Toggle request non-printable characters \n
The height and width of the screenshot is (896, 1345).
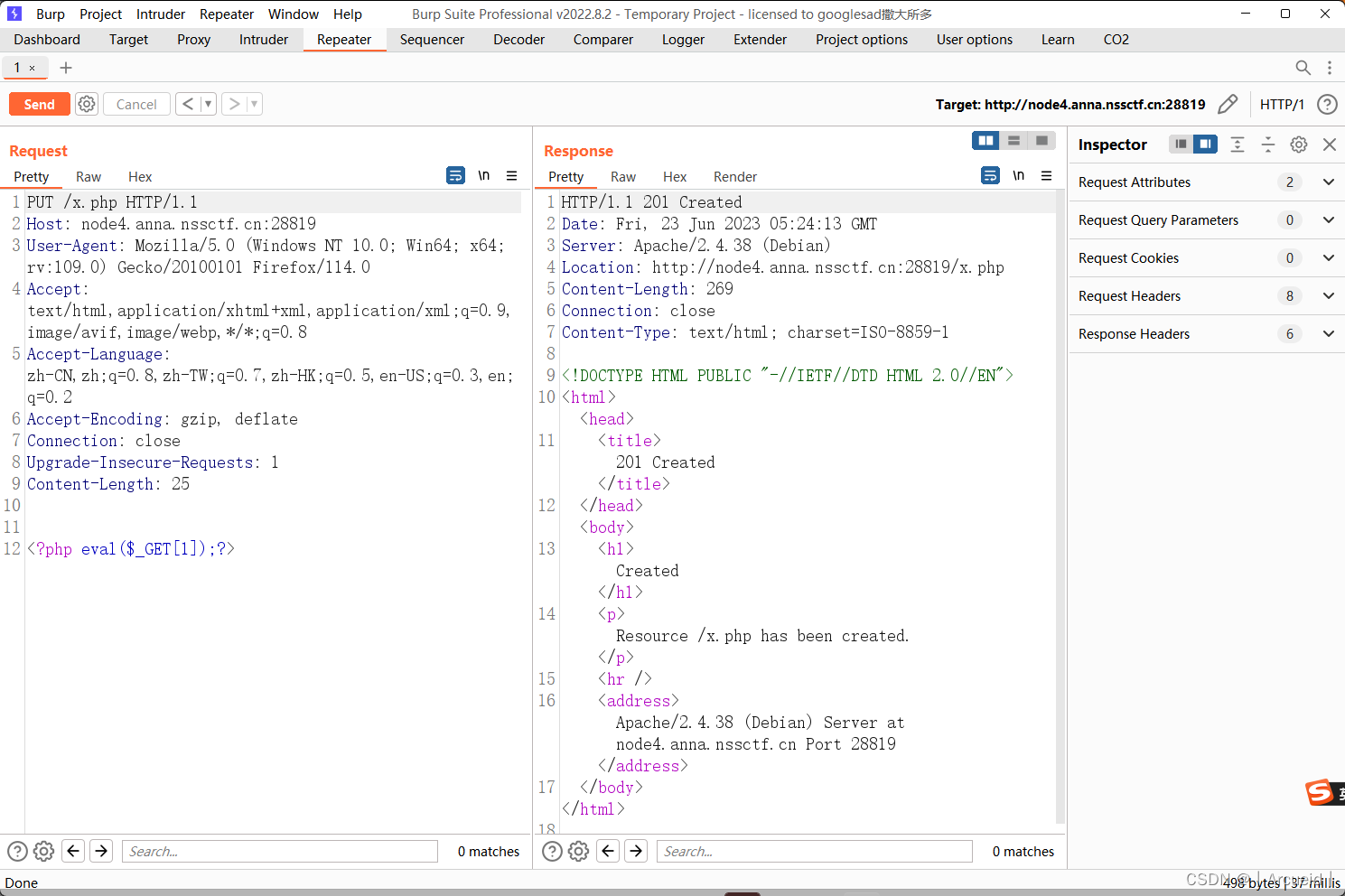(484, 175)
